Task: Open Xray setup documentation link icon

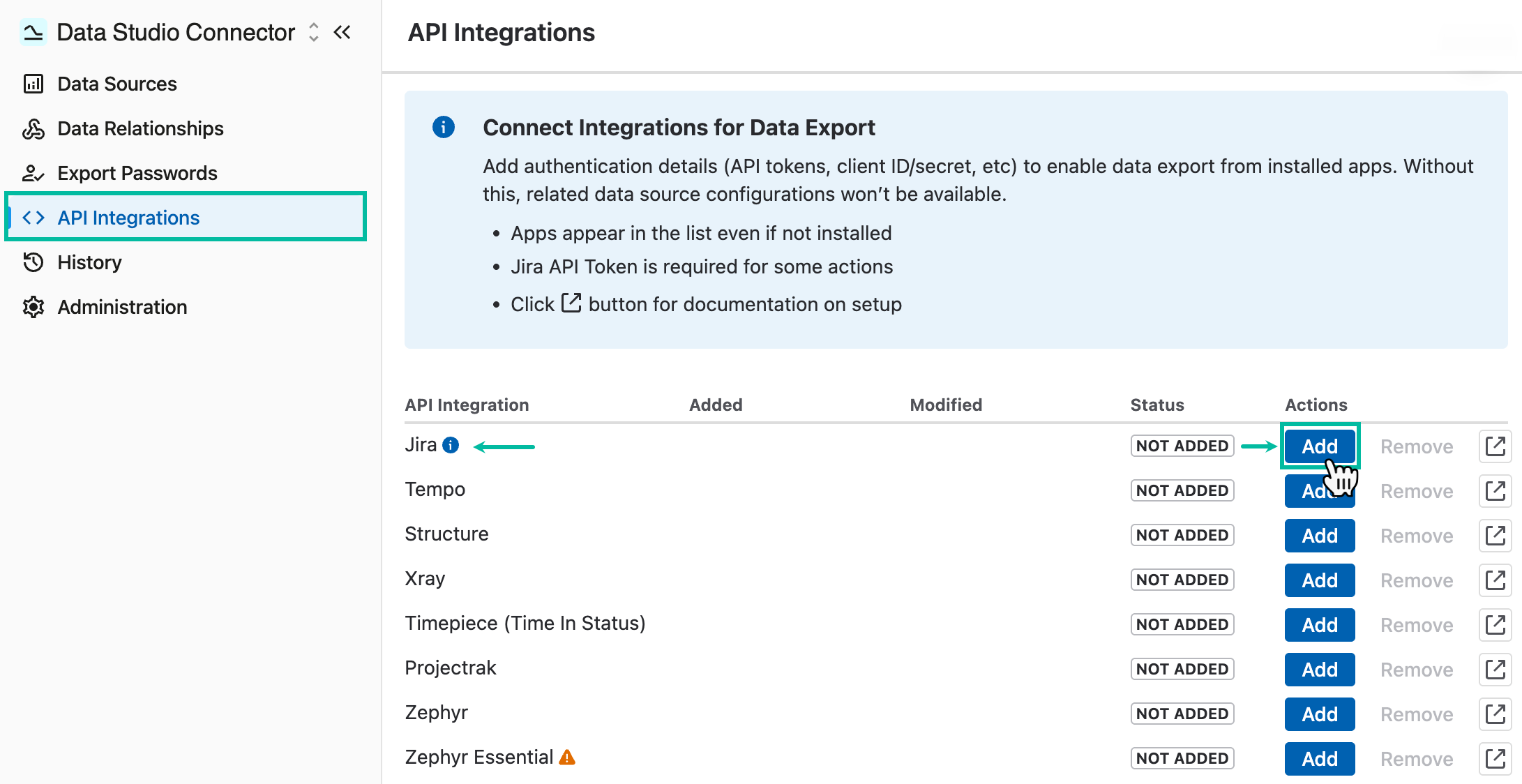Action: coord(1495,580)
